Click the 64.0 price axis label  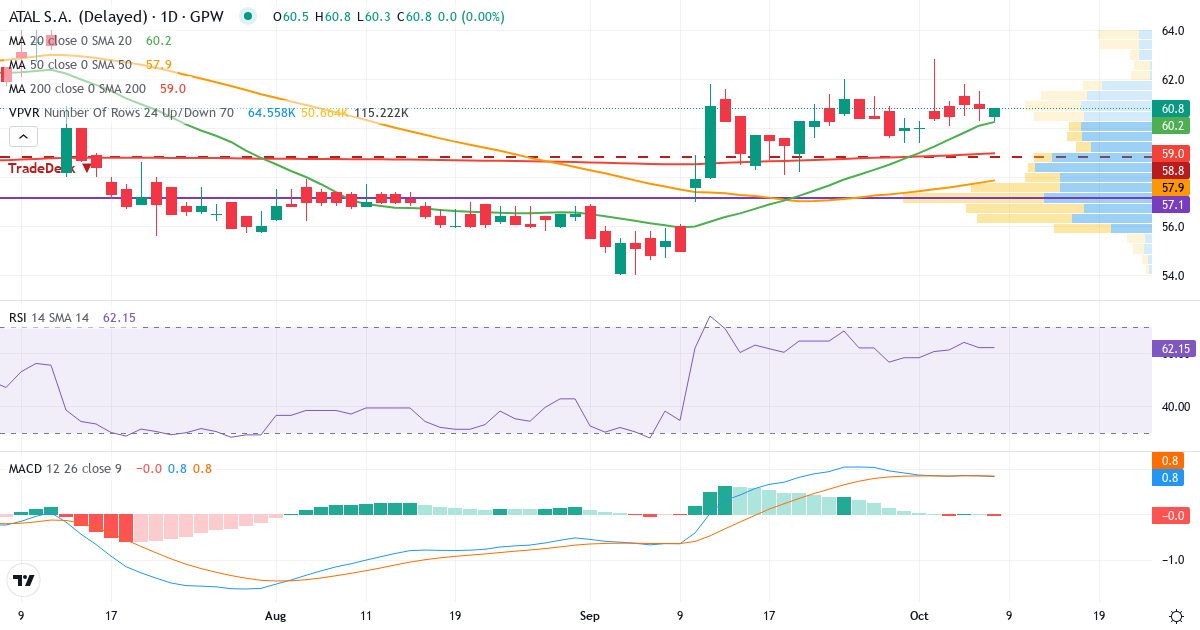tap(1174, 31)
